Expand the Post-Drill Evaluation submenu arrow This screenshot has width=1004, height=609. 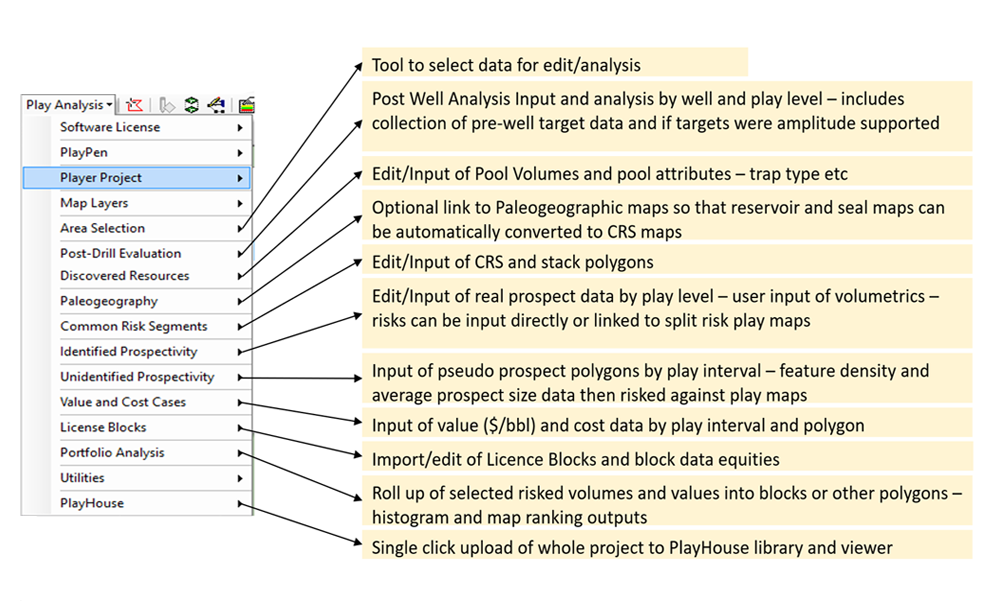point(239,254)
